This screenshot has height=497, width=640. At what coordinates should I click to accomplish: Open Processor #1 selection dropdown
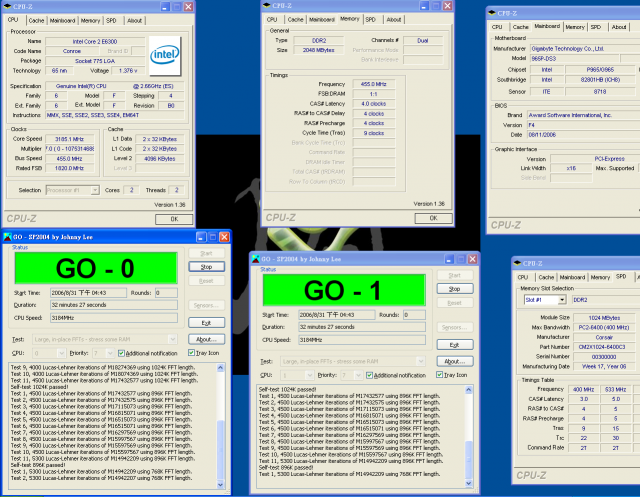tap(95, 190)
